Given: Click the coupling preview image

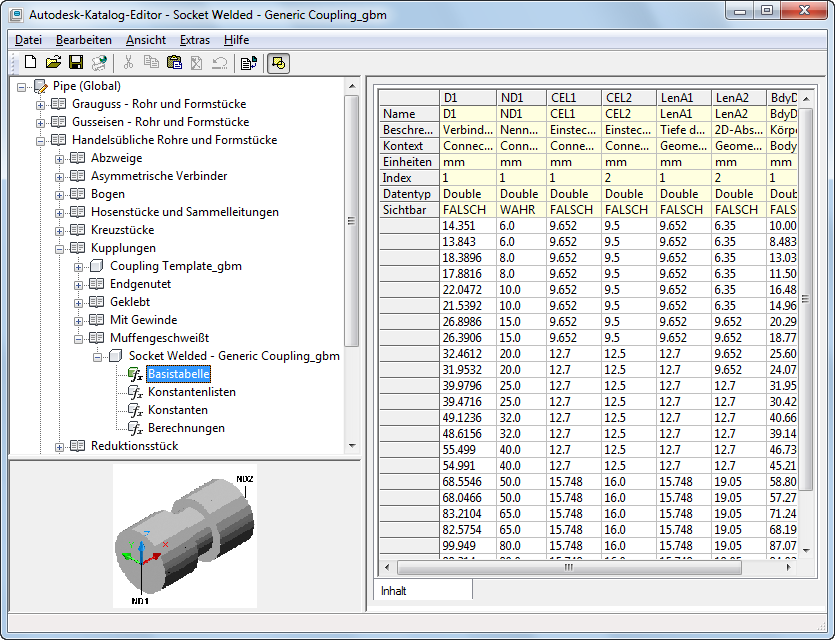Looking at the screenshot, I should (x=185, y=535).
